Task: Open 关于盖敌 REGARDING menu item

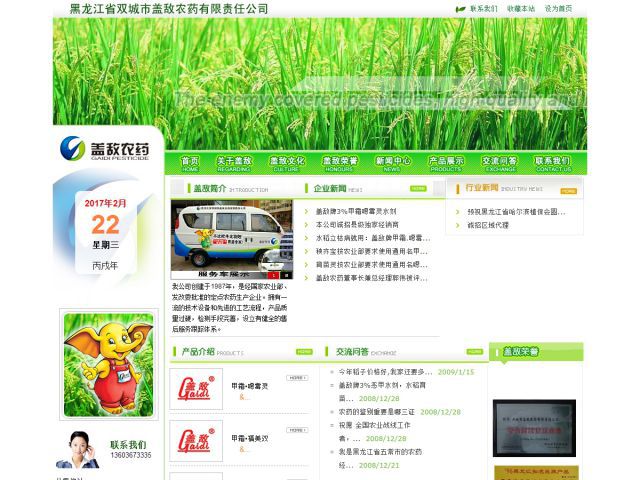Action: click(234, 163)
